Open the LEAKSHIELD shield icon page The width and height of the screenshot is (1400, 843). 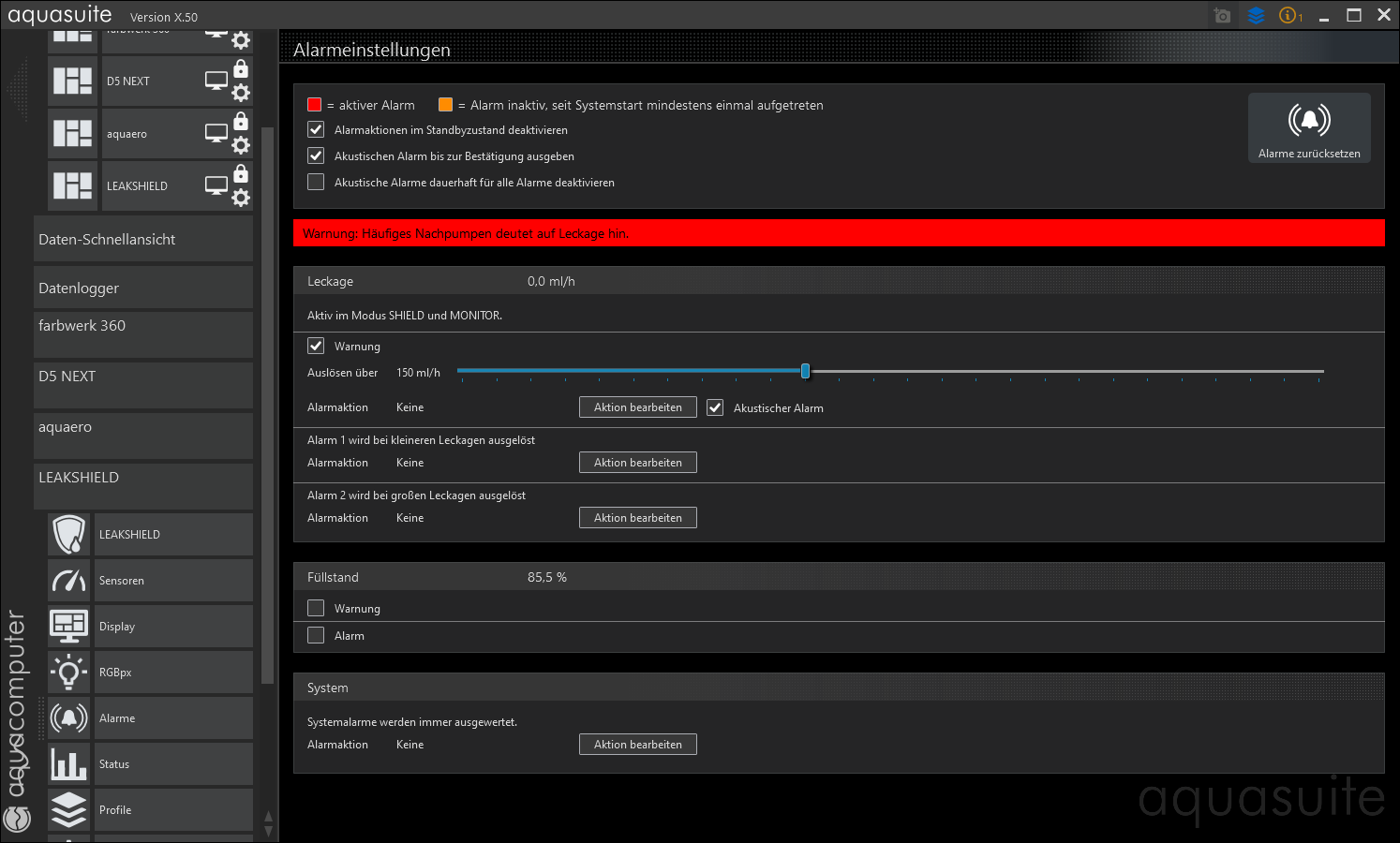(x=69, y=535)
